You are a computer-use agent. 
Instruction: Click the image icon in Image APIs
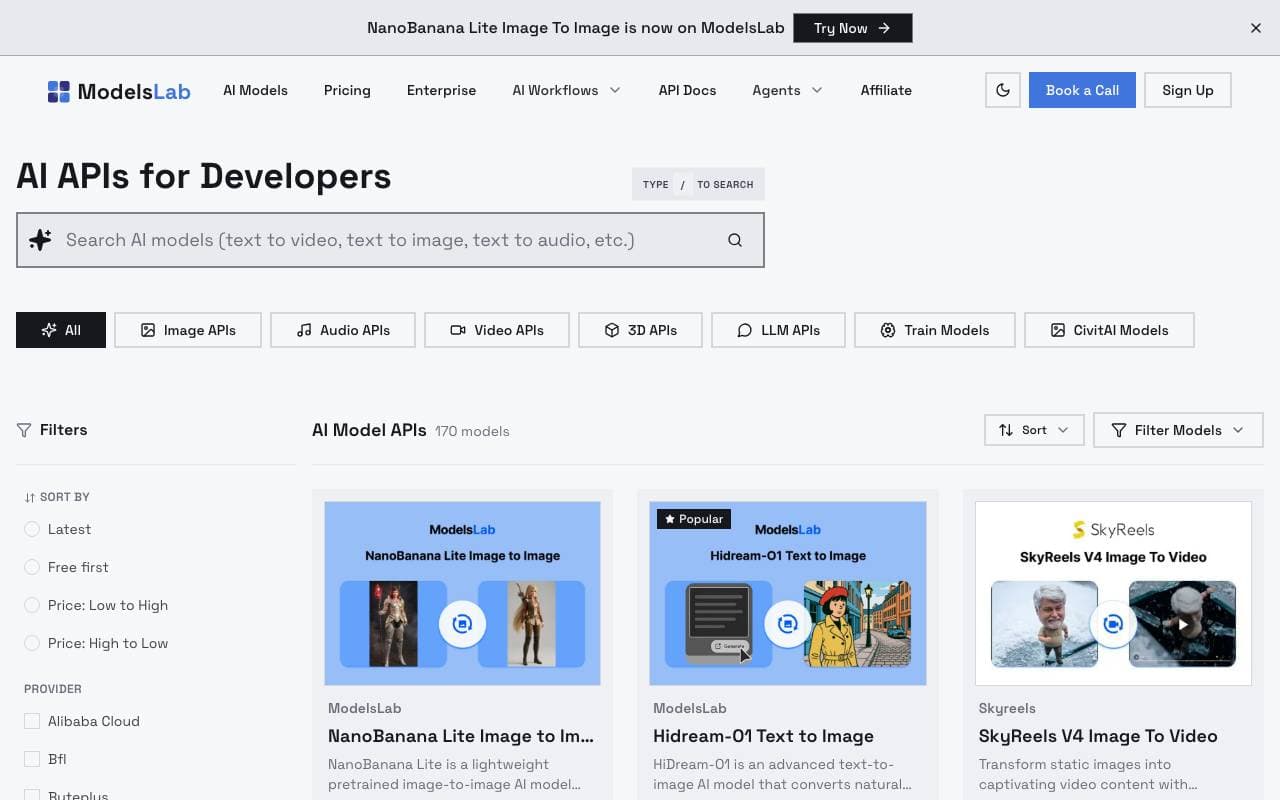click(x=148, y=330)
